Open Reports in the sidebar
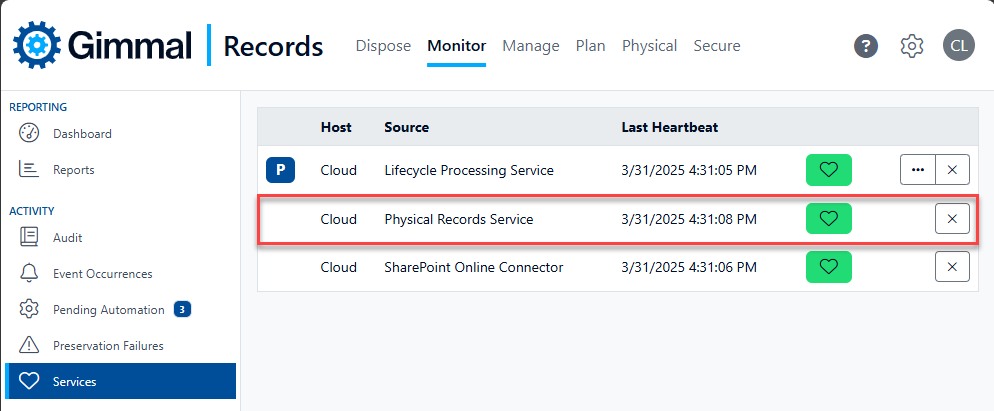Image resolution: width=994 pixels, height=411 pixels. coord(73,170)
